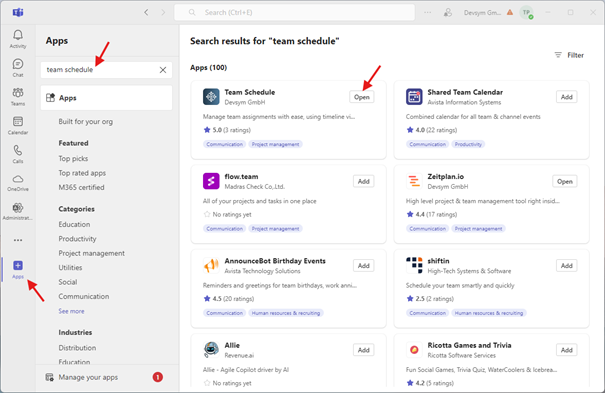This screenshot has width=605, height=393.
Task: Open OneDrive in the sidebar
Action: 18,183
